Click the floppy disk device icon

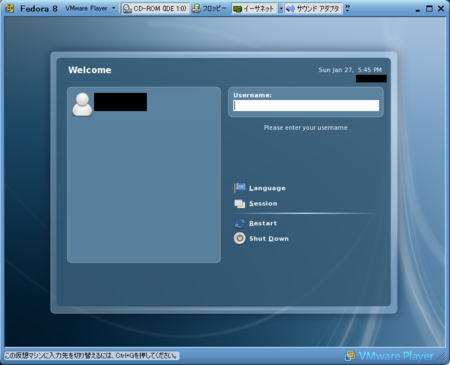tap(196, 9)
